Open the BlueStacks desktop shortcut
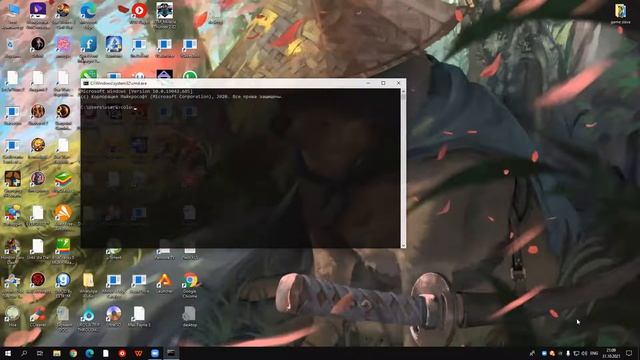 click(63, 180)
